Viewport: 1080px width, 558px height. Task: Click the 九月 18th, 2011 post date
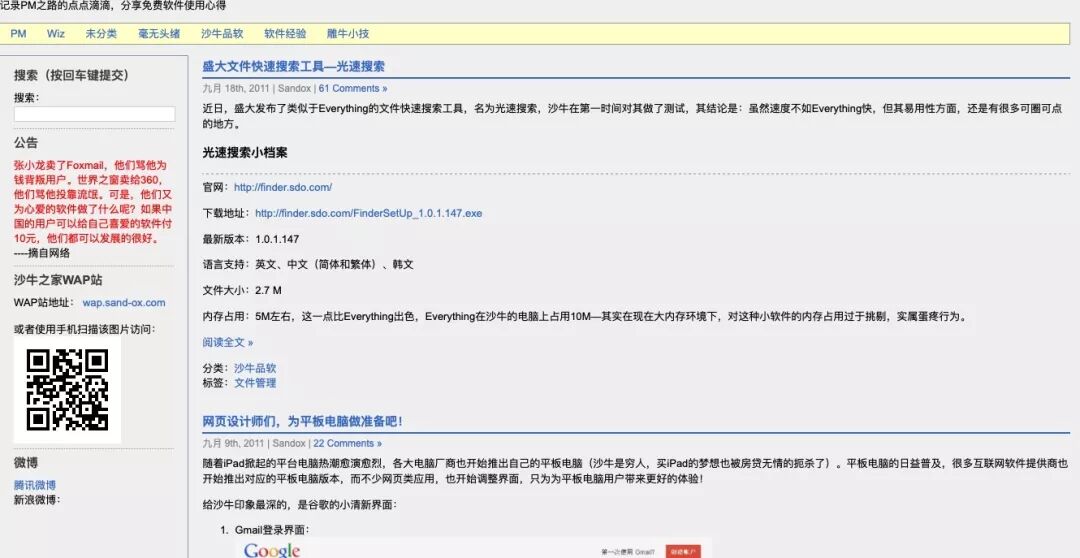(x=236, y=88)
